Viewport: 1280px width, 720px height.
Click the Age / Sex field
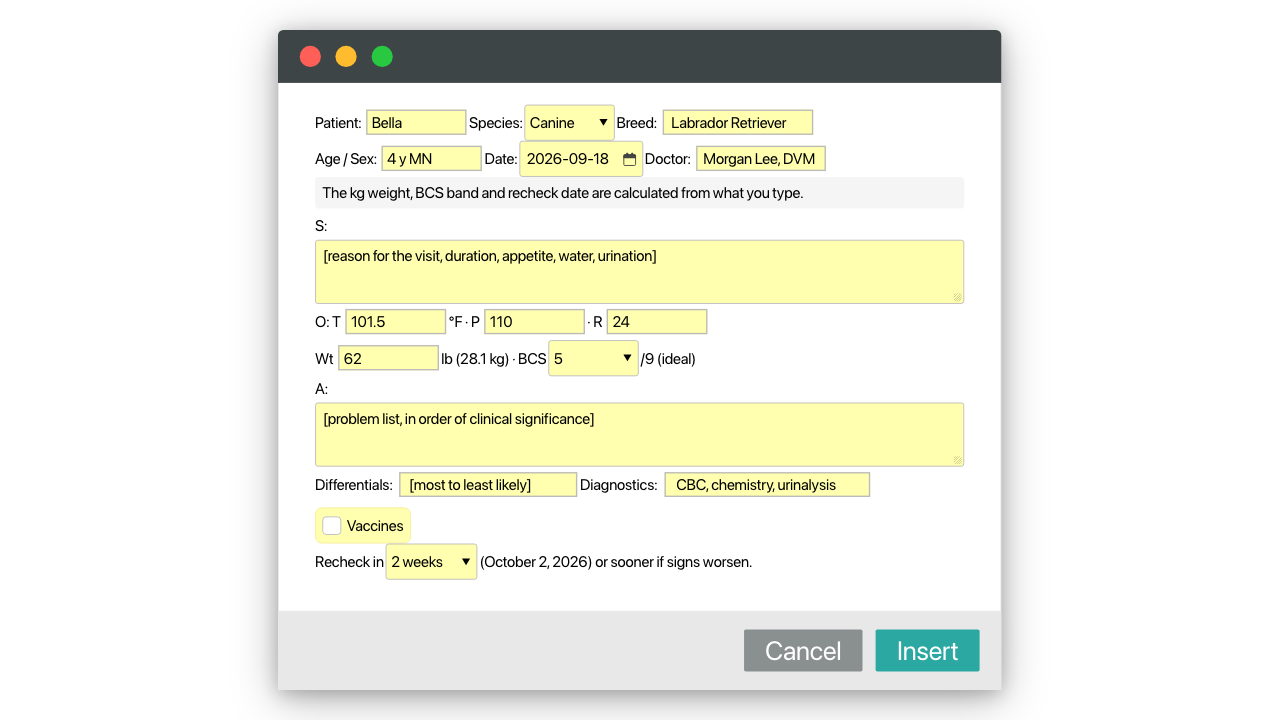pyautogui.click(x=431, y=159)
